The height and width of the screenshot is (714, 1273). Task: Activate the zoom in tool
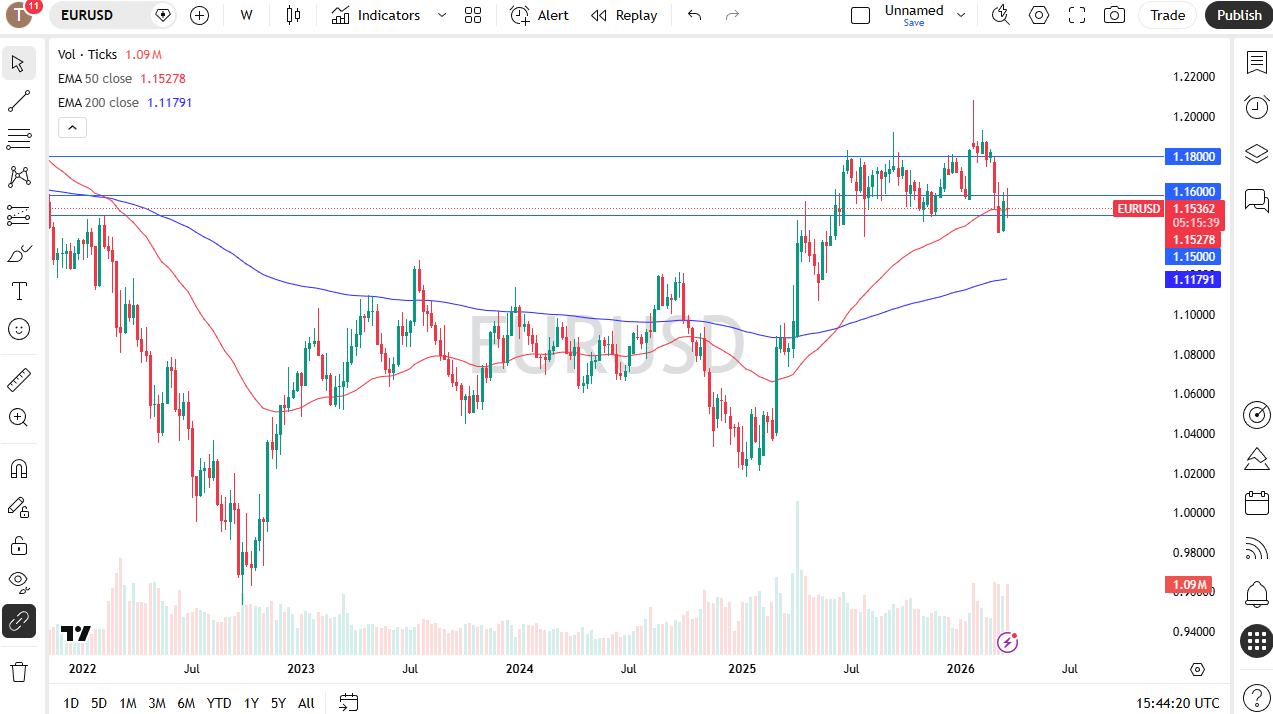[x=18, y=418]
